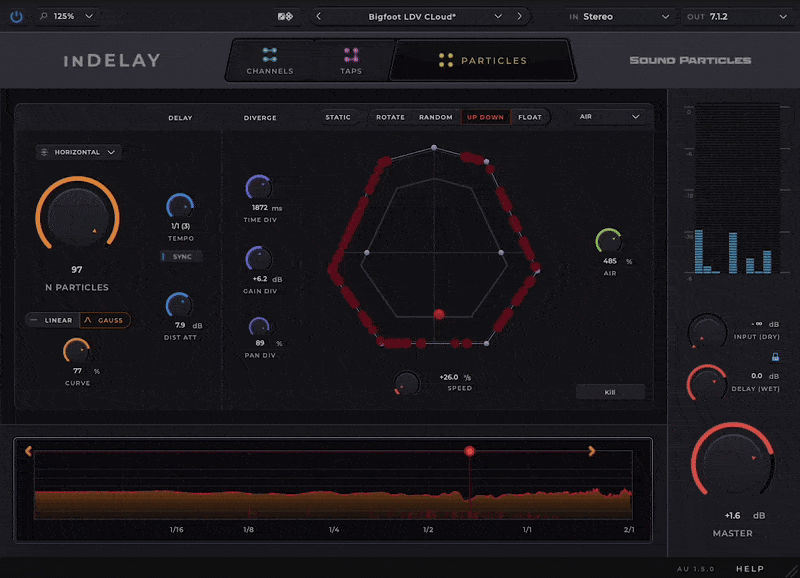Open the Help link
This screenshot has height=578, width=800.
tap(750, 569)
